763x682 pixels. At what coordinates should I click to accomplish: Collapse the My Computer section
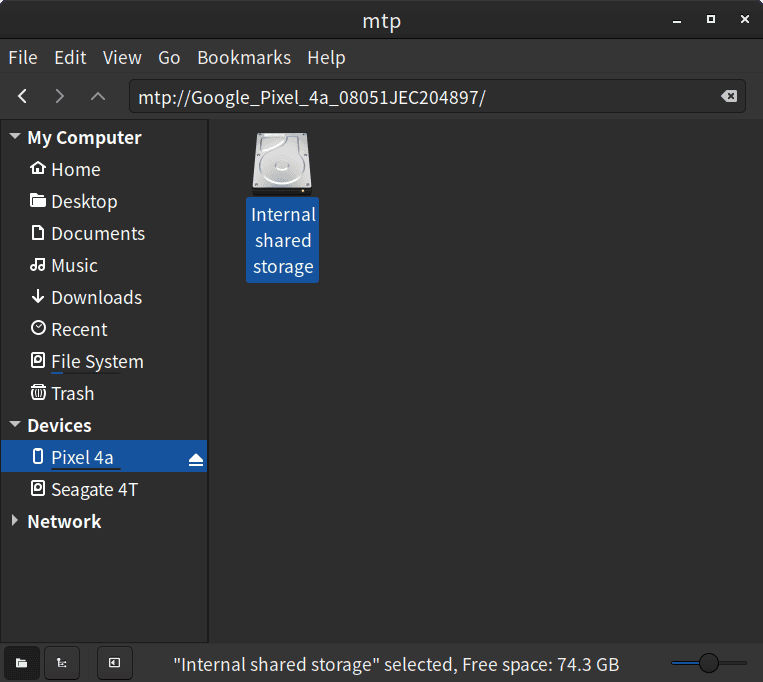[x=15, y=136]
